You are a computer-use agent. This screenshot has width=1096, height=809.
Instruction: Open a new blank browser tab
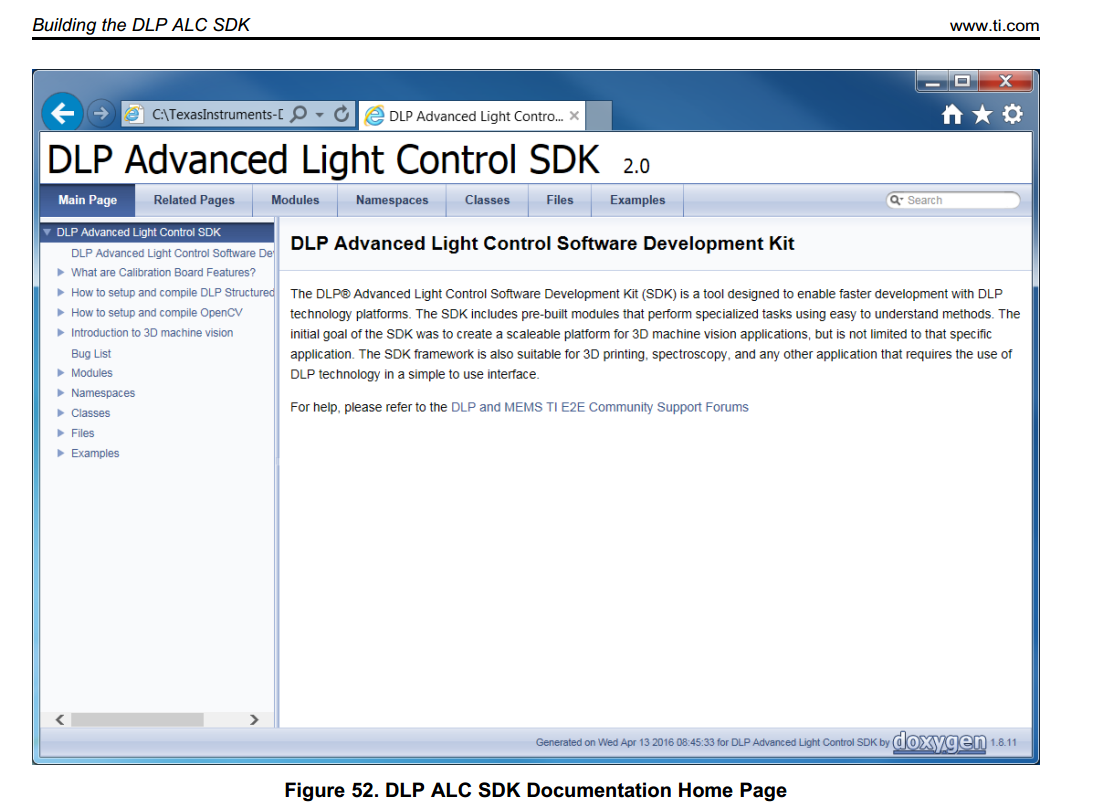[x=599, y=115]
